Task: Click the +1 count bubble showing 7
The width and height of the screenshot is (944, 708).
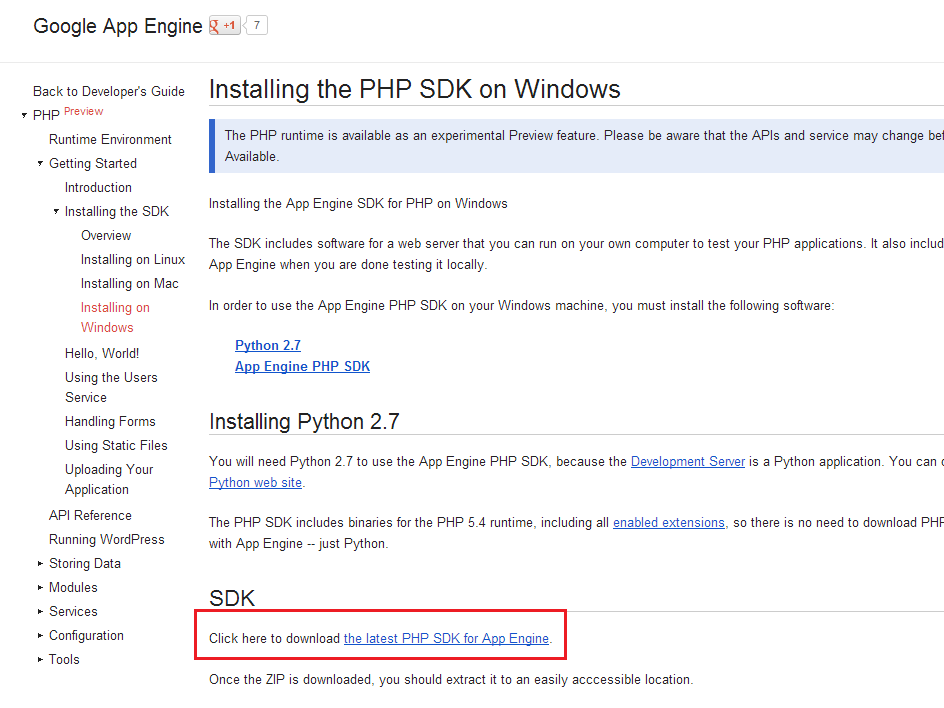Action: (x=256, y=25)
